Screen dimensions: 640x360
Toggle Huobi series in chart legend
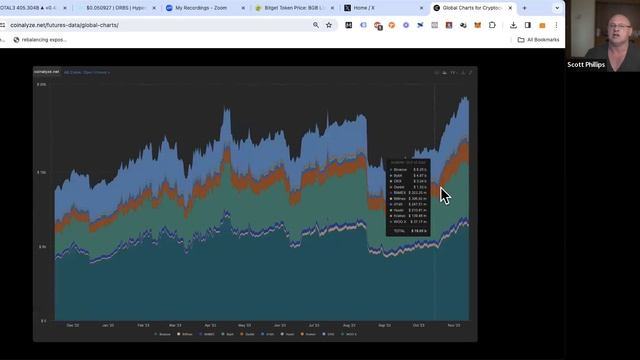(x=288, y=334)
